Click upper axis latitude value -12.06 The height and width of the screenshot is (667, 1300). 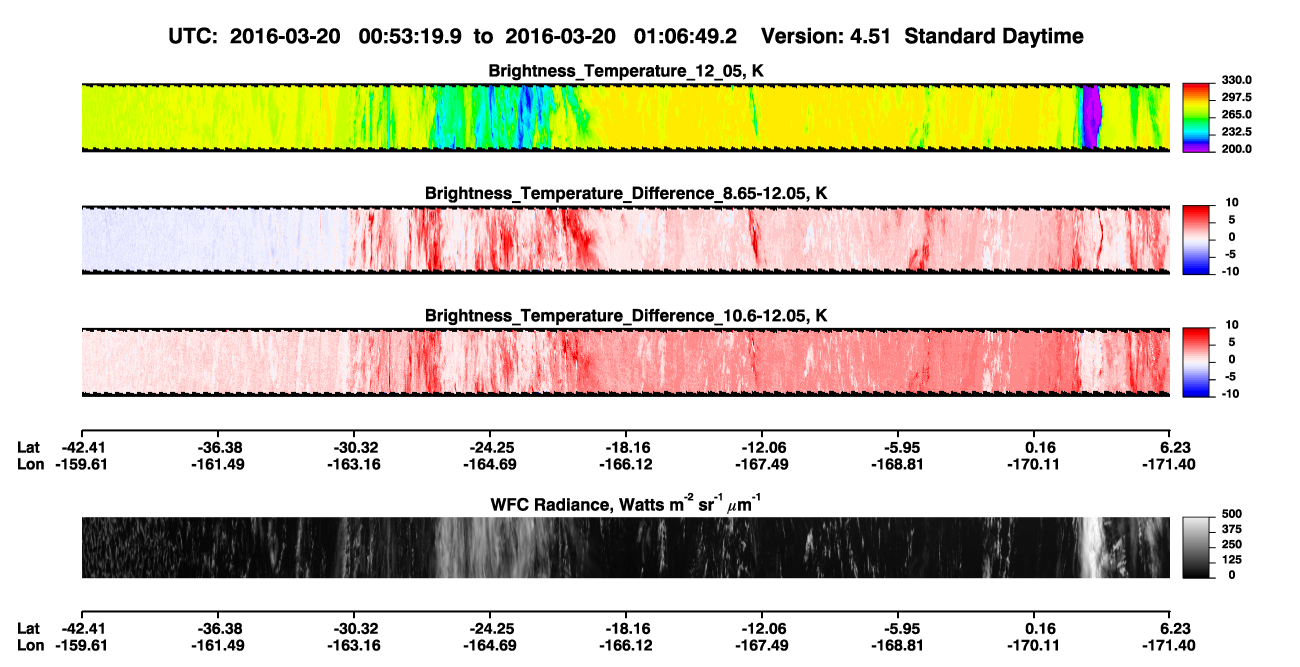(x=761, y=448)
